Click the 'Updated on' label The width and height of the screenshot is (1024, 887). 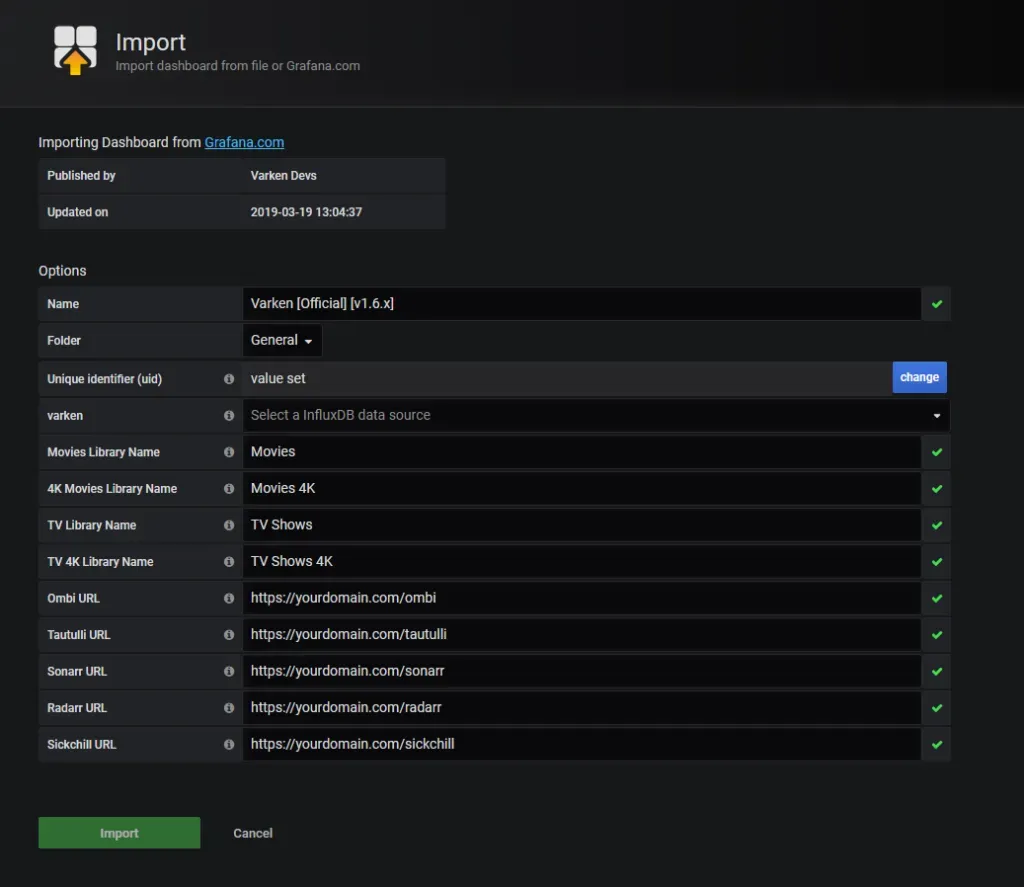78,212
